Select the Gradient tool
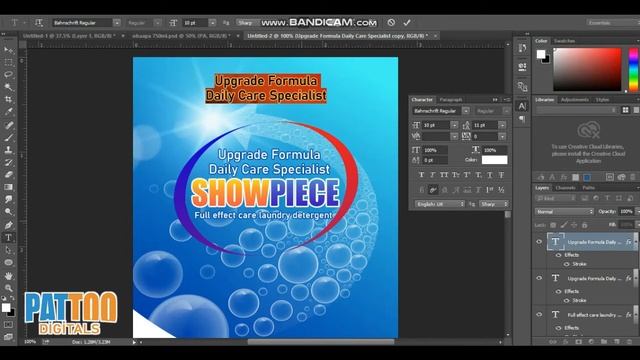Image resolution: width=640 pixels, height=360 pixels. pos(8,187)
